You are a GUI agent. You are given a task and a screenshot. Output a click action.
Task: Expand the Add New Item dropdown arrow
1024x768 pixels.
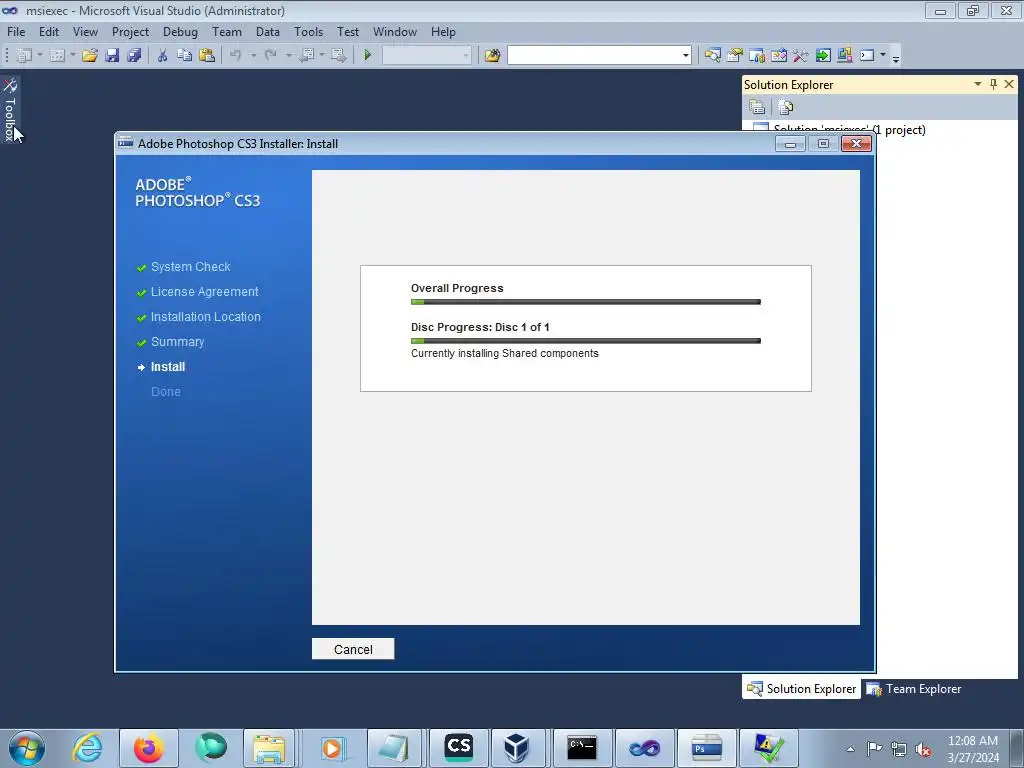tap(72, 56)
